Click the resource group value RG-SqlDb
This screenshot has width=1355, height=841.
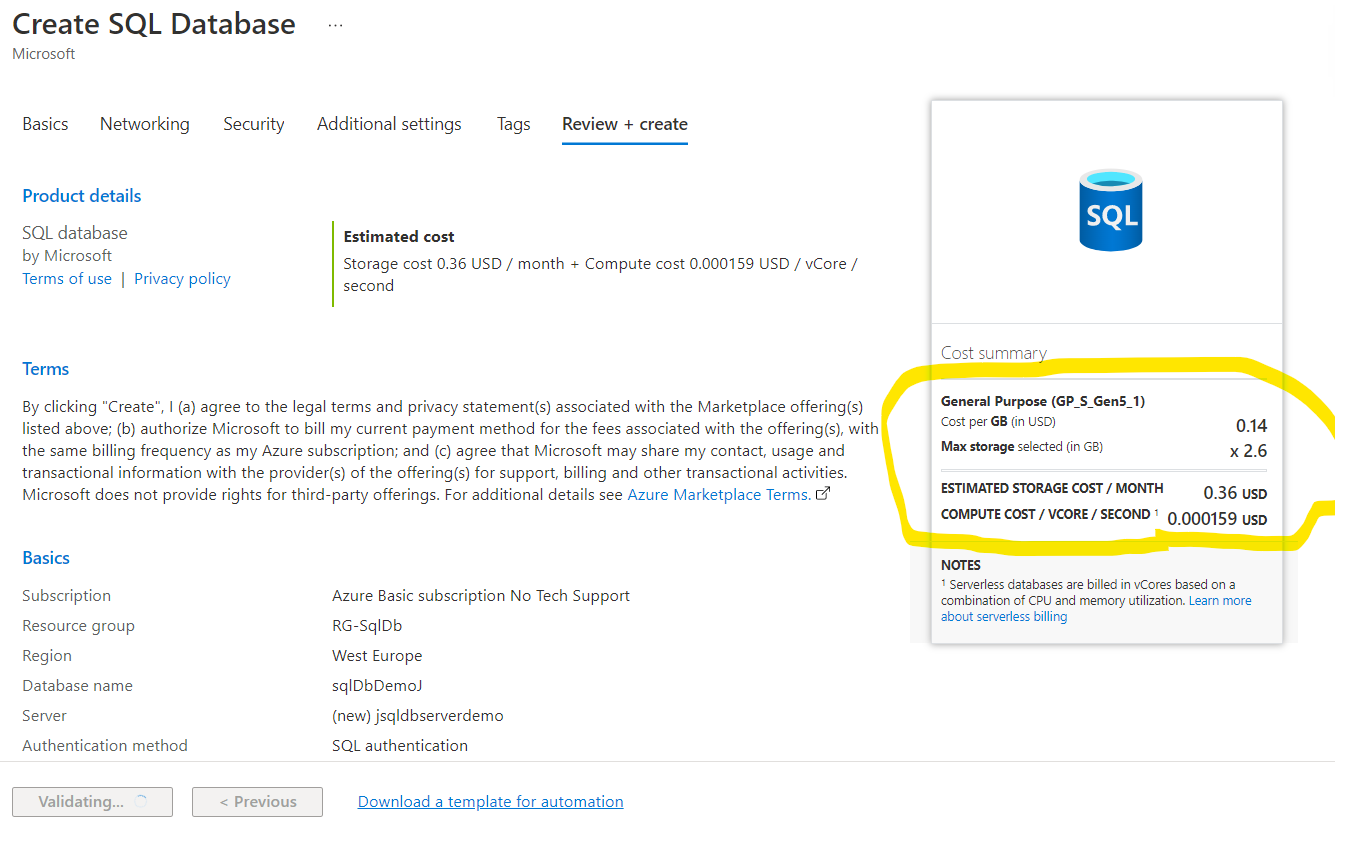(x=367, y=626)
